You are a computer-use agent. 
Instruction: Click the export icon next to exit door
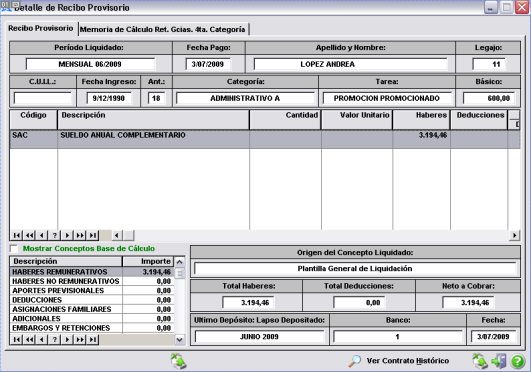(480, 361)
